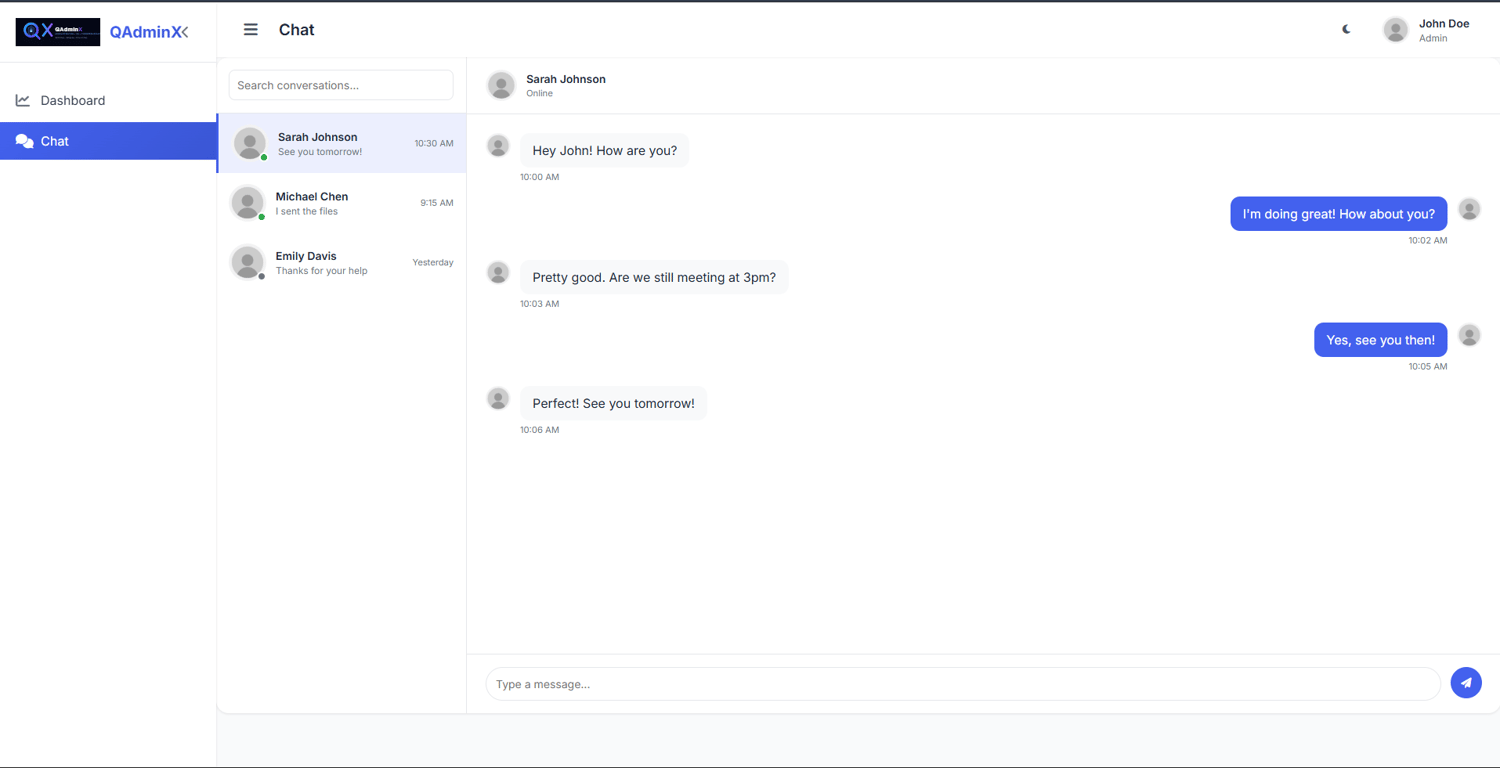The height and width of the screenshot is (768, 1500).
Task: Select the Chat sidebar menu item
Action: click(108, 141)
